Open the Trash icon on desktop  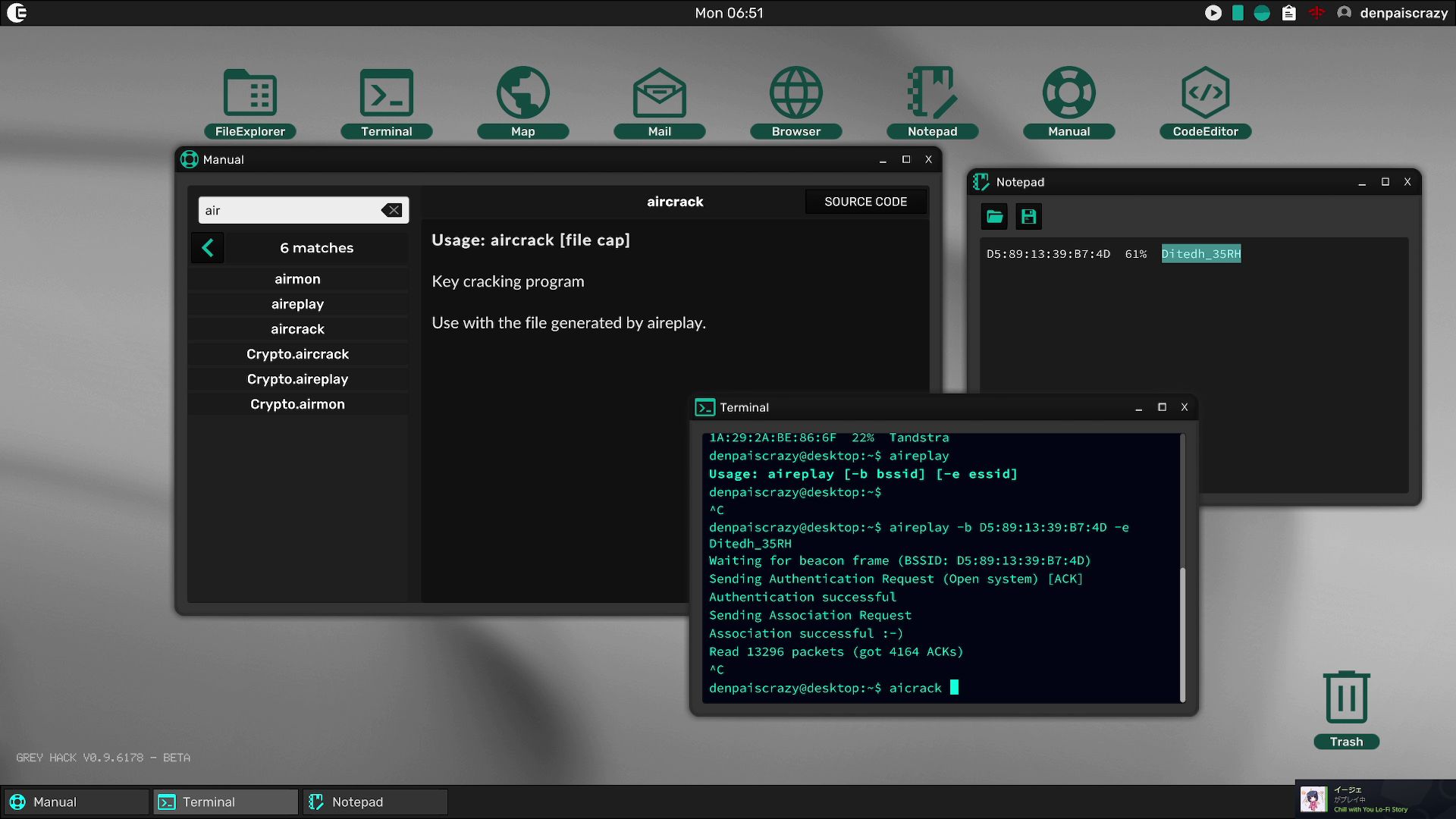click(1346, 698)
